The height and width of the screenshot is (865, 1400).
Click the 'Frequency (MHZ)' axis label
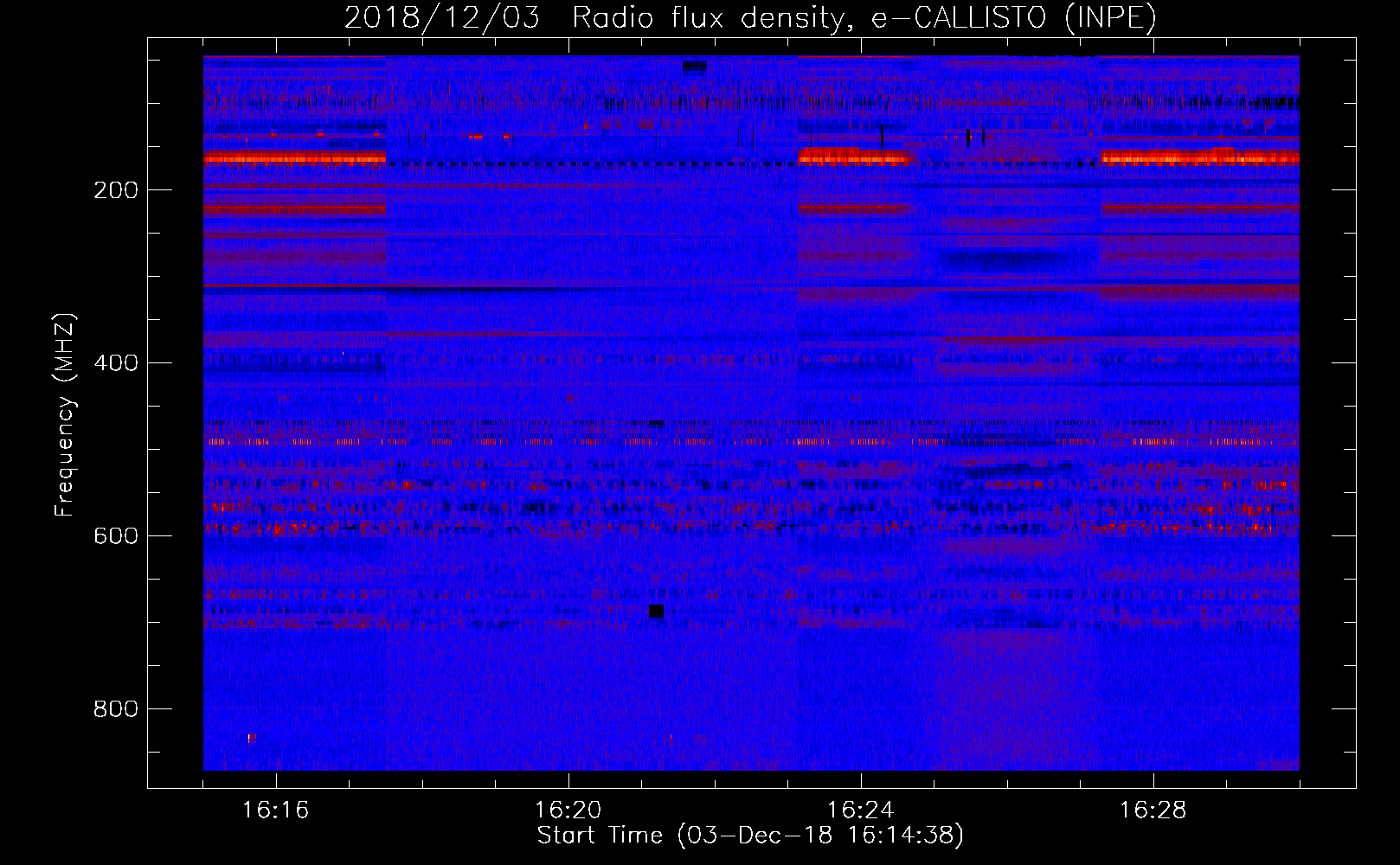point(64,414)
